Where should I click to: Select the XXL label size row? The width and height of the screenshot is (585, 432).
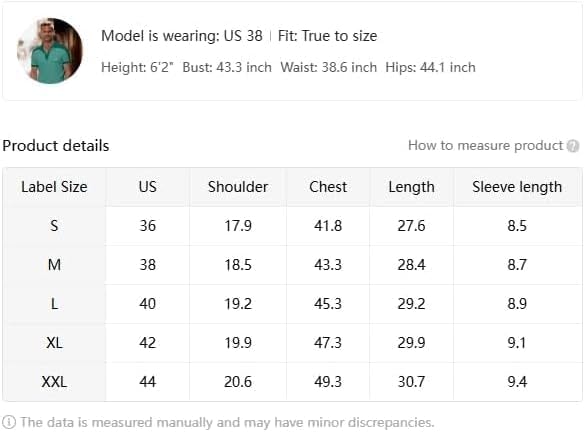tap(292, 382)
